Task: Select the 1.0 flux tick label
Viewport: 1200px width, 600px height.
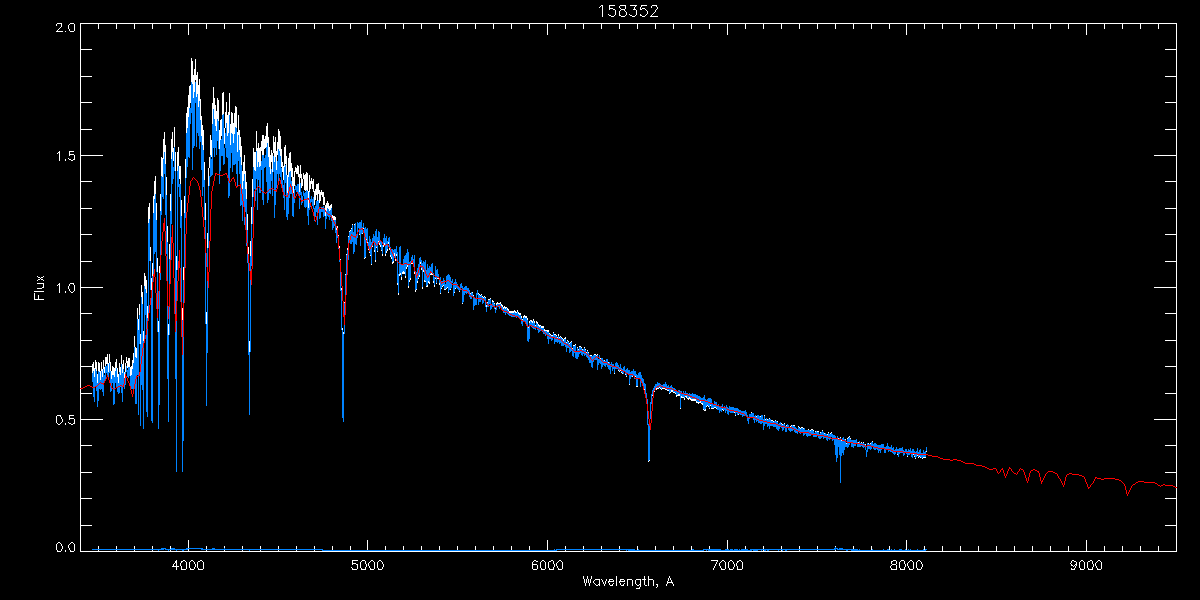Action: click(65, 288)
